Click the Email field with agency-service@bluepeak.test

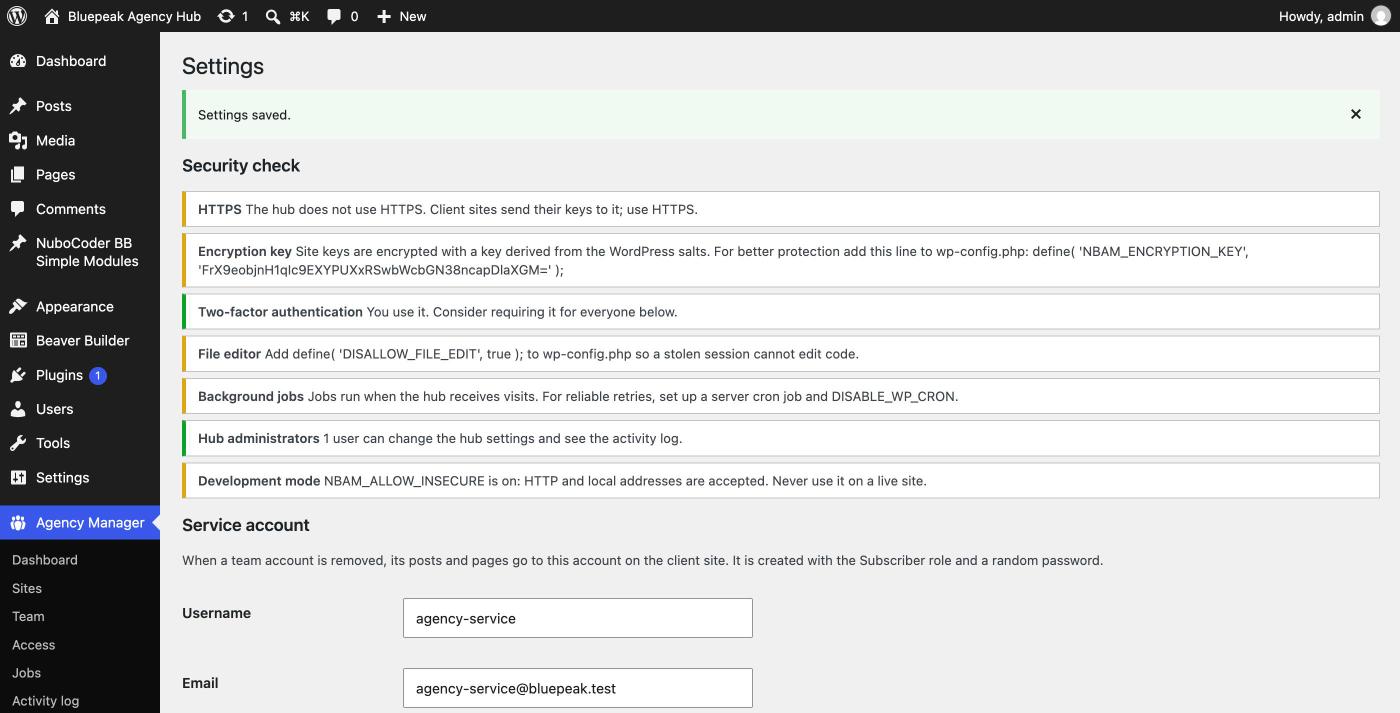coord(577,688)
